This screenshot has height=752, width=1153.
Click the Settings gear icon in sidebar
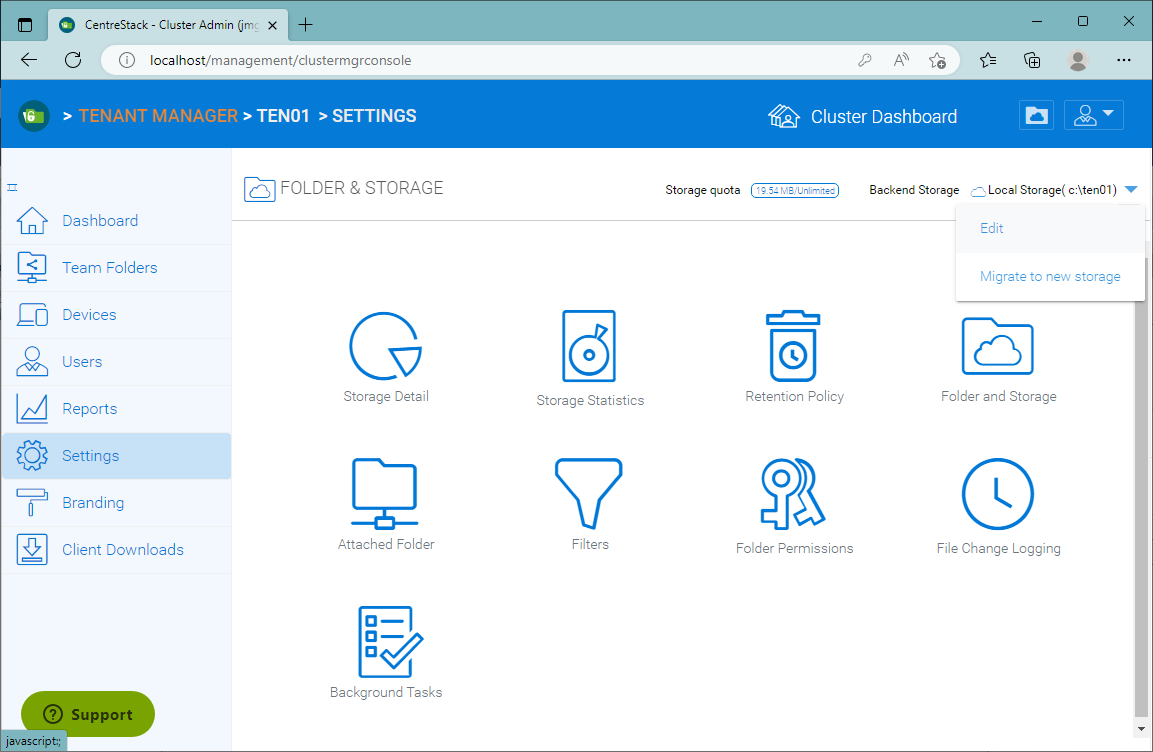pos(32,456)
